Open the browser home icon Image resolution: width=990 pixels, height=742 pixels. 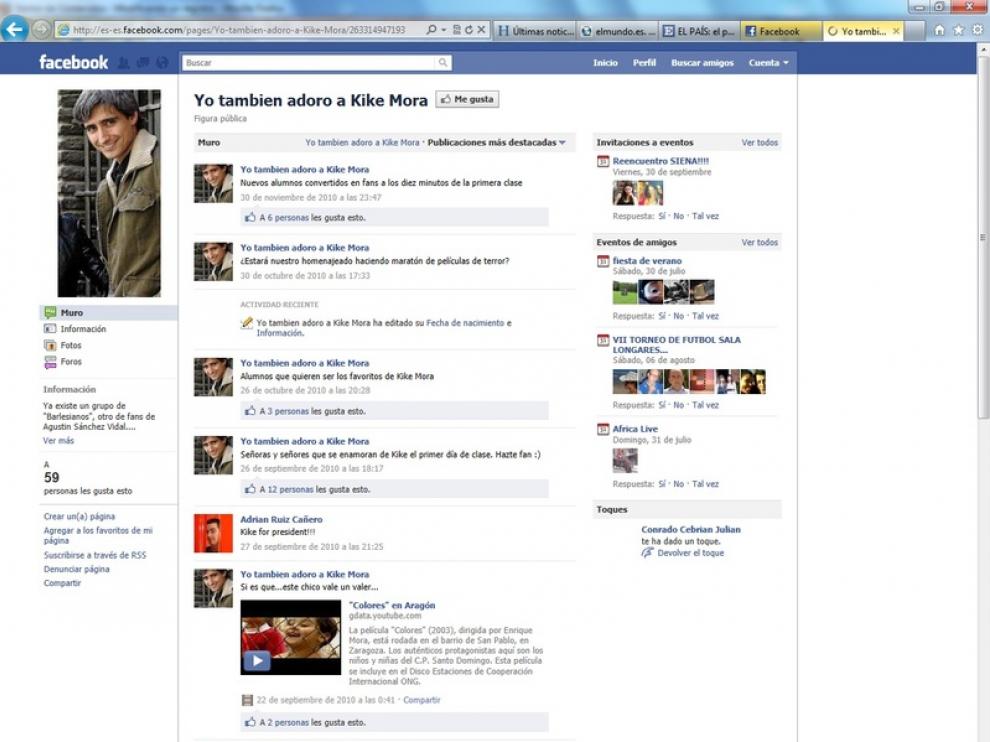pos(939,30)
